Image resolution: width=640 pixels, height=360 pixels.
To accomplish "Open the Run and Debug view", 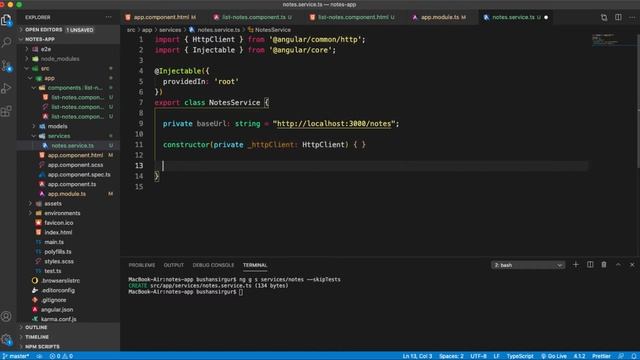I will pos(7,88).
